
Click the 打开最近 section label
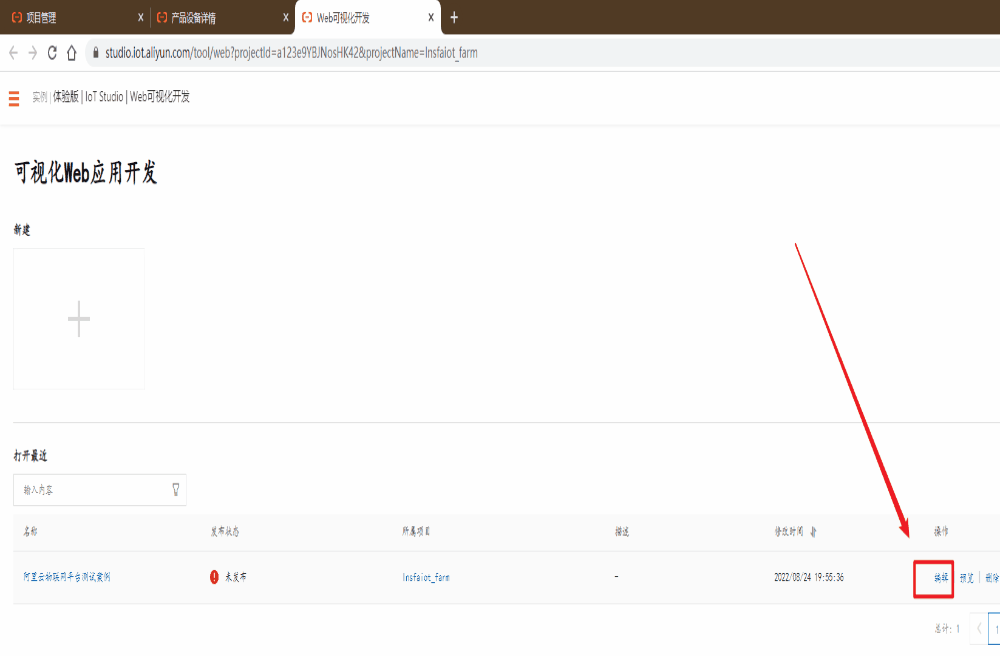(31, 456)
